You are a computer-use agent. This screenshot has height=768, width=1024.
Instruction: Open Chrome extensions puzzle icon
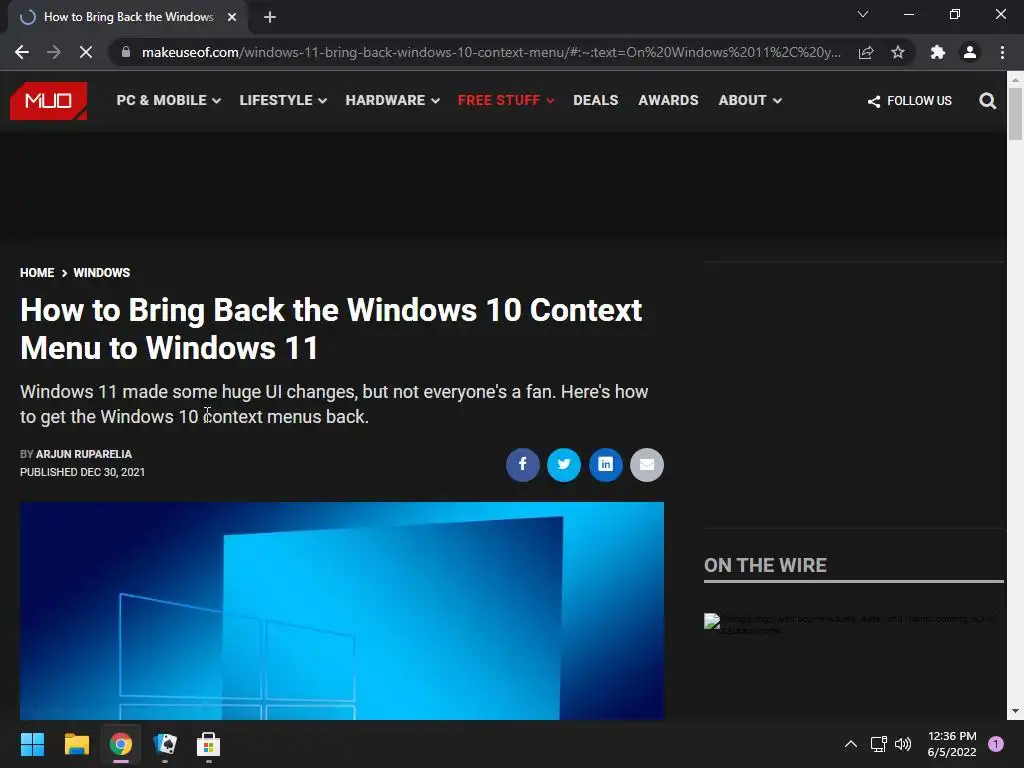[938, 52]
